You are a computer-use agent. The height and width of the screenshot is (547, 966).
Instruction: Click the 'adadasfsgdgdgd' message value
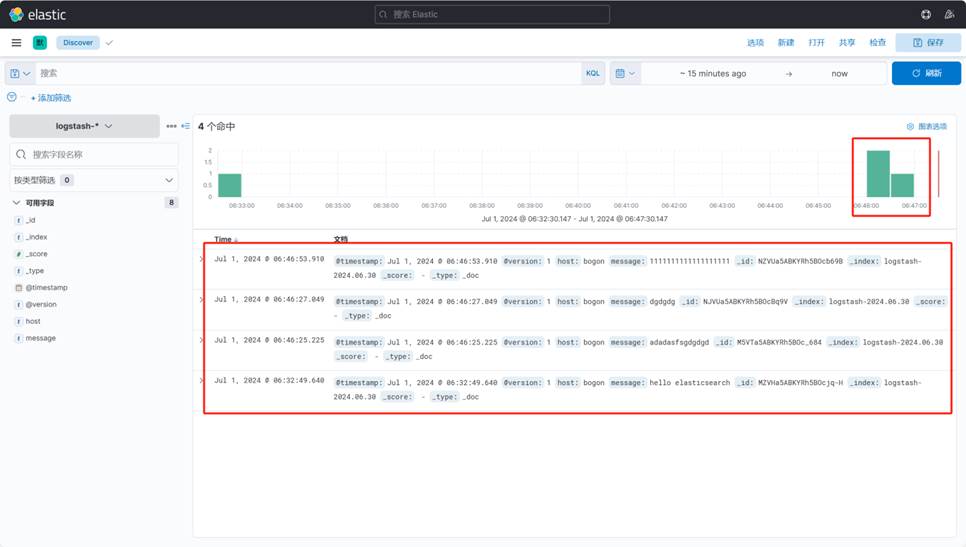[x=679, y=342]
